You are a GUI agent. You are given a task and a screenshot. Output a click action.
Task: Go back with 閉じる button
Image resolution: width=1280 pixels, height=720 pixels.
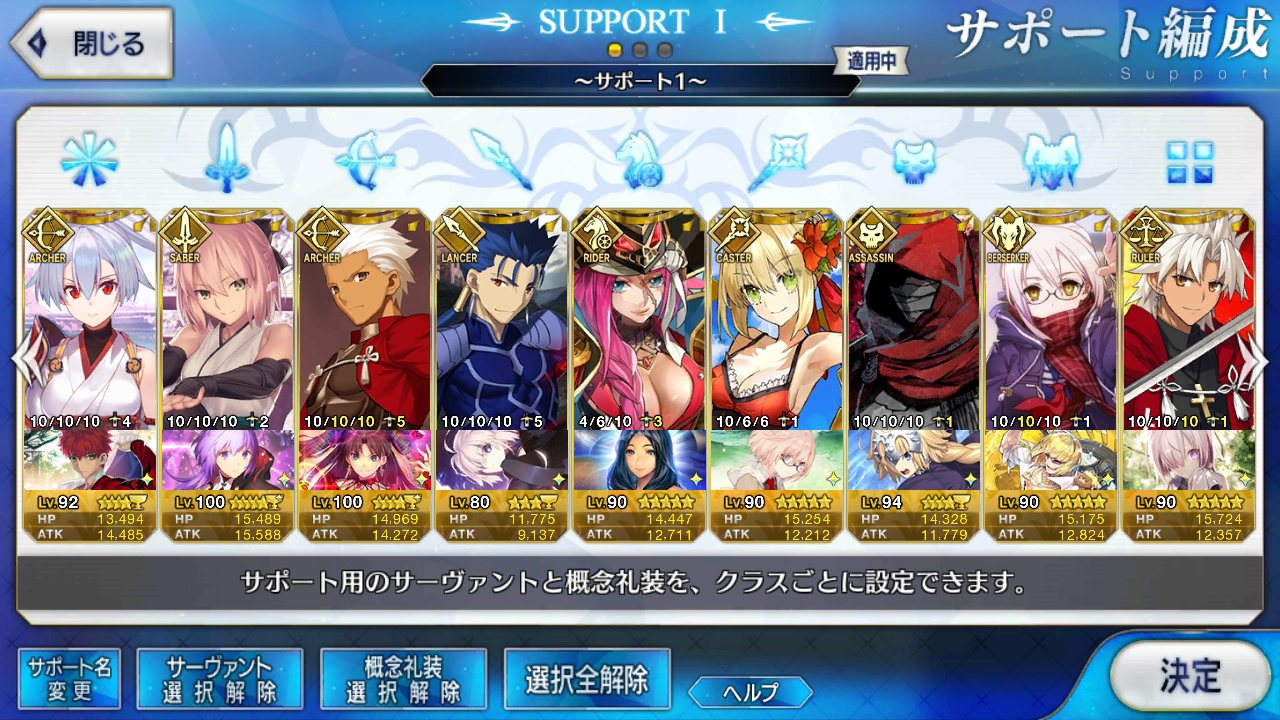(x=92, y=44)
